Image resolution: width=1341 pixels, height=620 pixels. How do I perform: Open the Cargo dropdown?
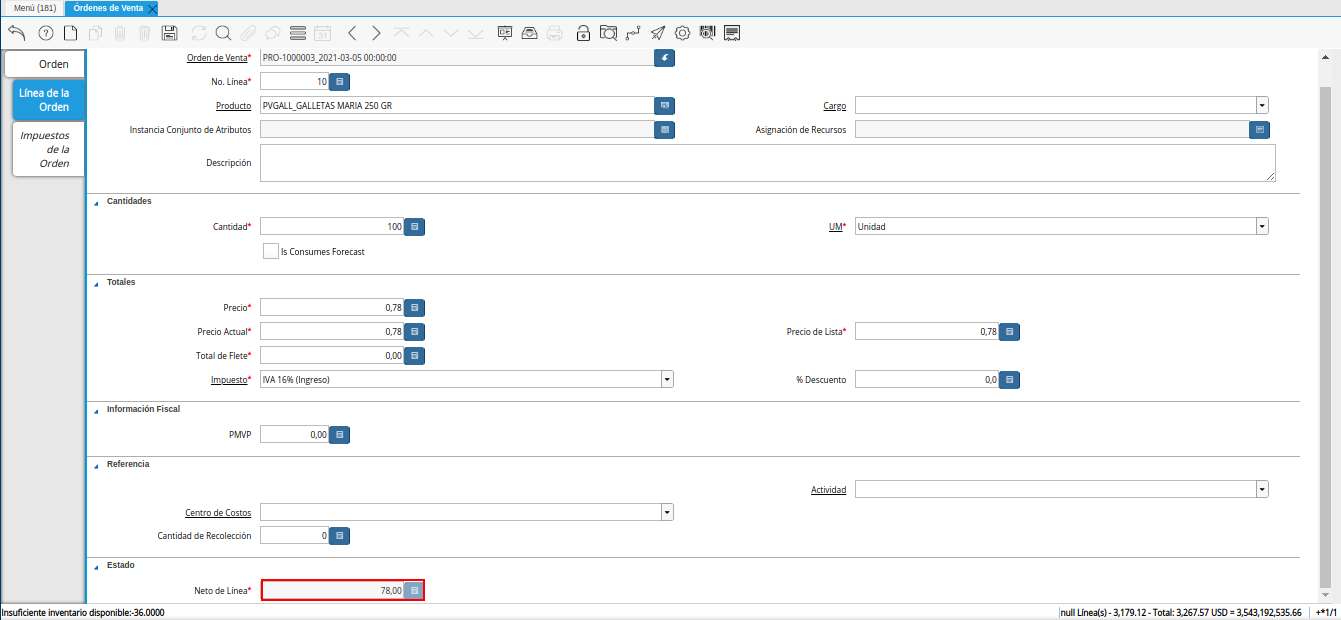pos(1262,105)
